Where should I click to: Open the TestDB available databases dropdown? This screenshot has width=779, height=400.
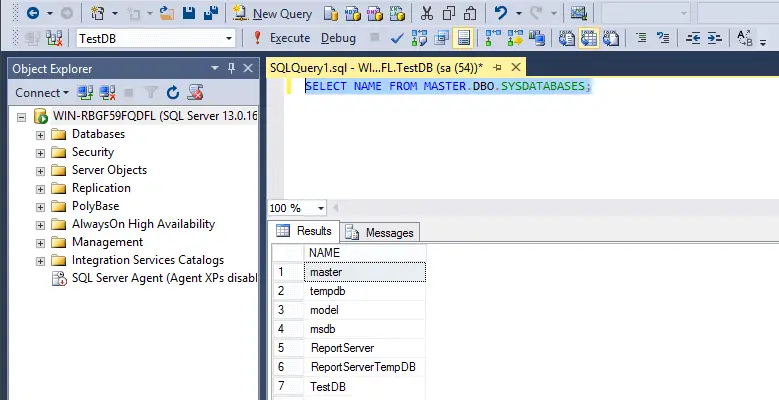pos(229,38)
